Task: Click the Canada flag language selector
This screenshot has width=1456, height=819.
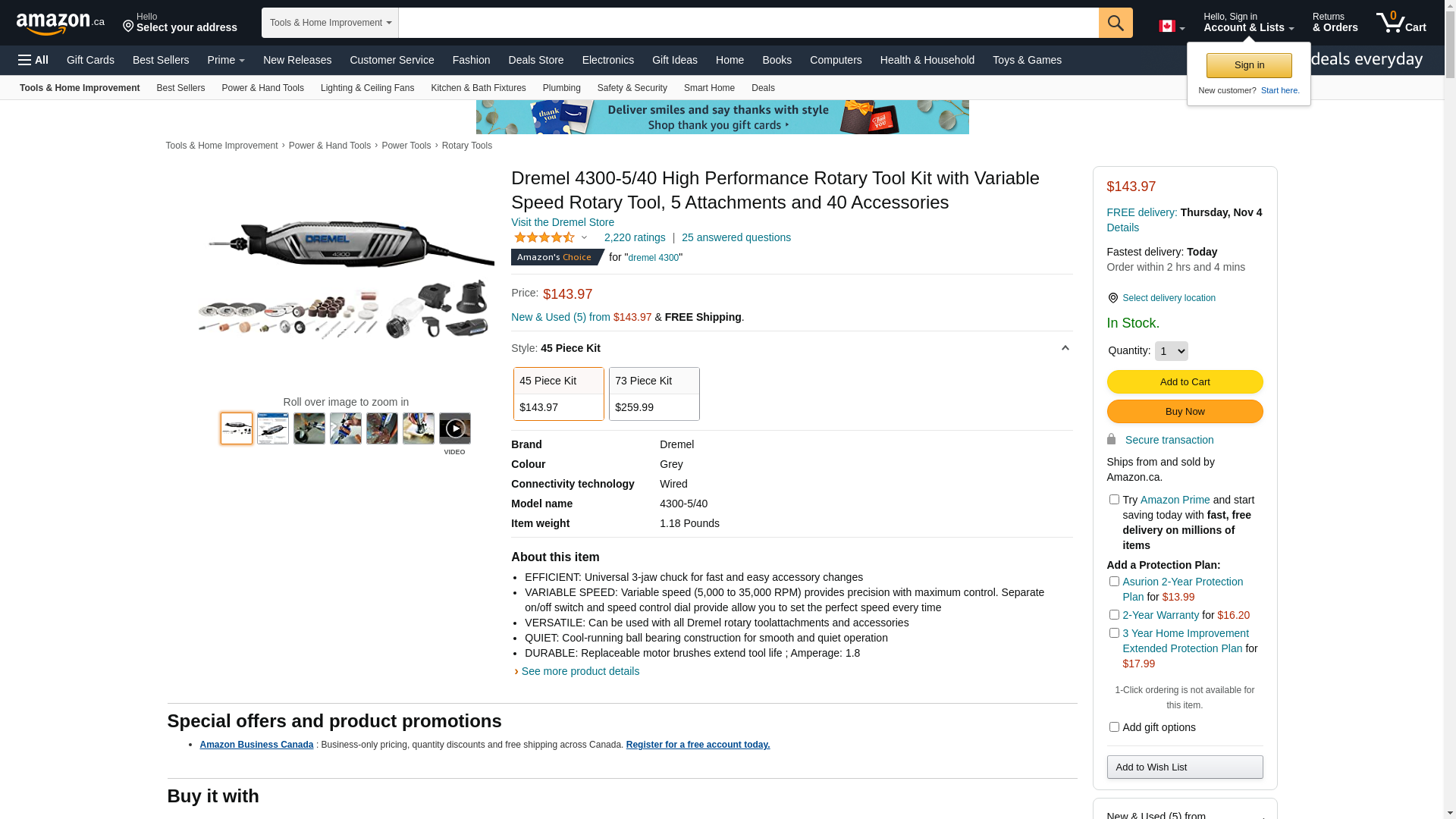Action: pyautogui.click(x=1171, y=27)
